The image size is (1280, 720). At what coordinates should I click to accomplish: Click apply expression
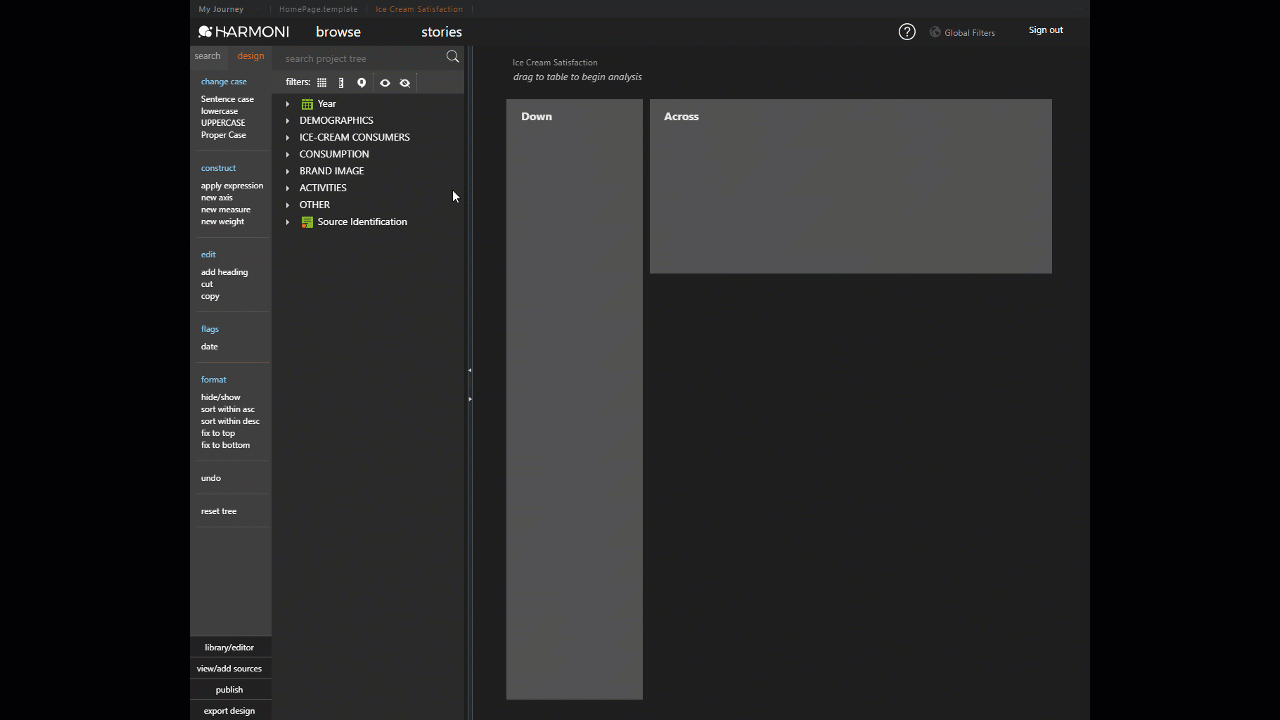232,186
